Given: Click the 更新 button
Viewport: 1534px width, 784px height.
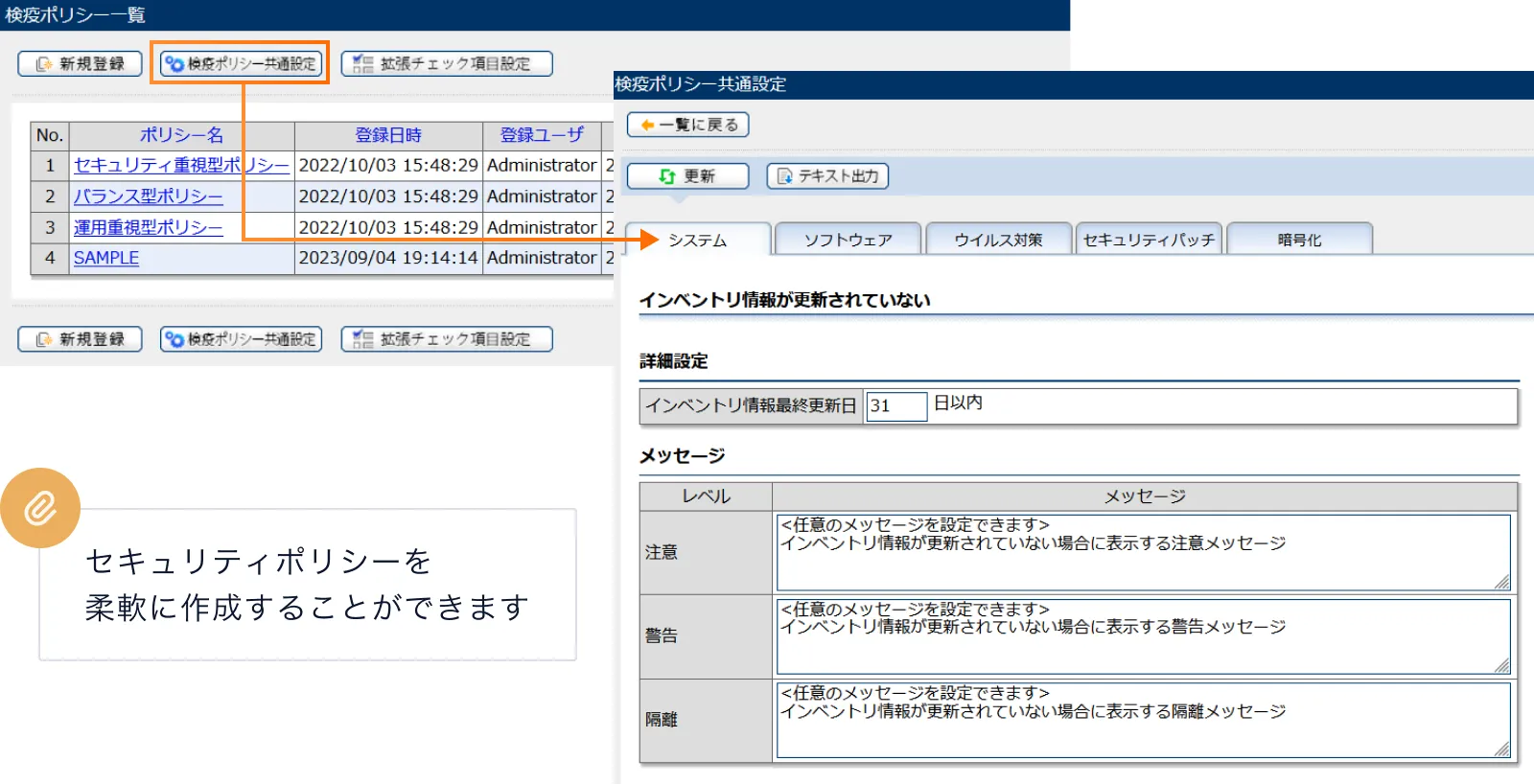Looking at the screenshot, I should pyautogui.click(x=687, y=176).
